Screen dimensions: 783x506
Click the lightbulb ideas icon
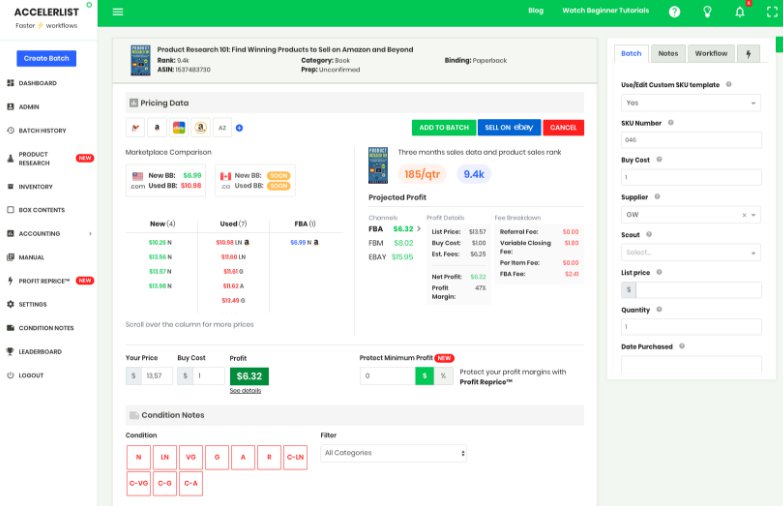(707, 12)
